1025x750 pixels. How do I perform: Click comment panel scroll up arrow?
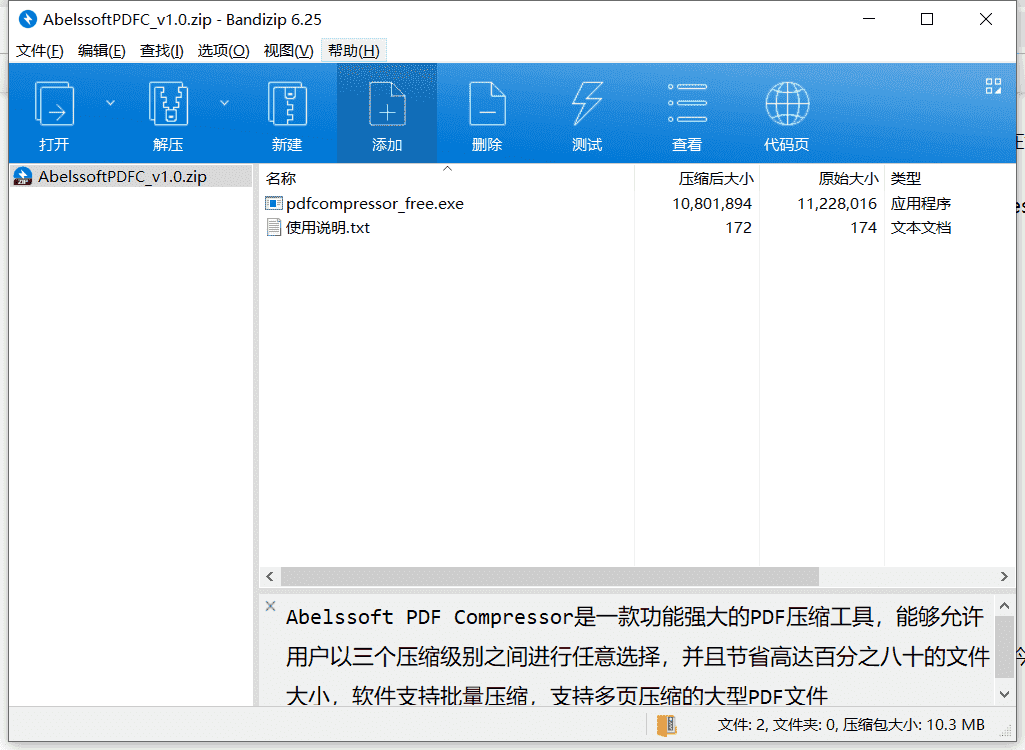pos(1004,606)
